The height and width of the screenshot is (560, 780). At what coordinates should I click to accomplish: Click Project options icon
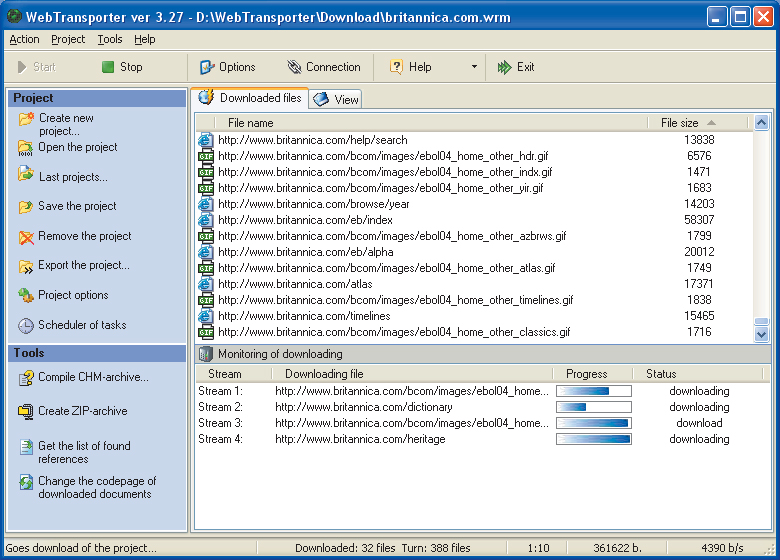click(26, 295)
